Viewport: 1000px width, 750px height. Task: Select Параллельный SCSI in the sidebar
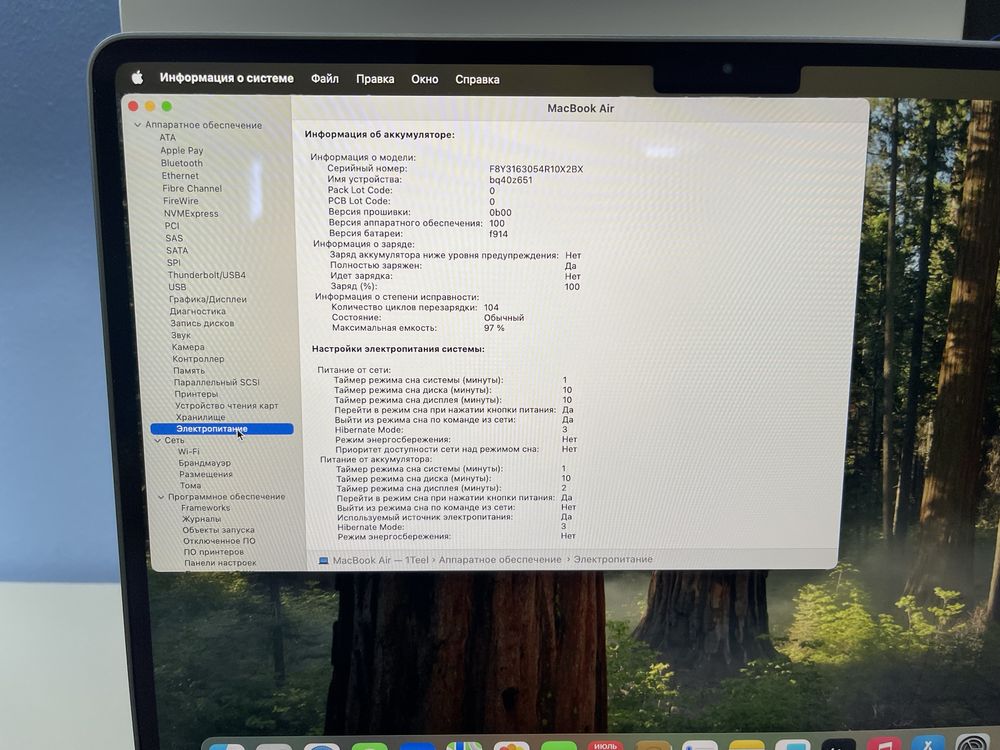tap(217, 382)
